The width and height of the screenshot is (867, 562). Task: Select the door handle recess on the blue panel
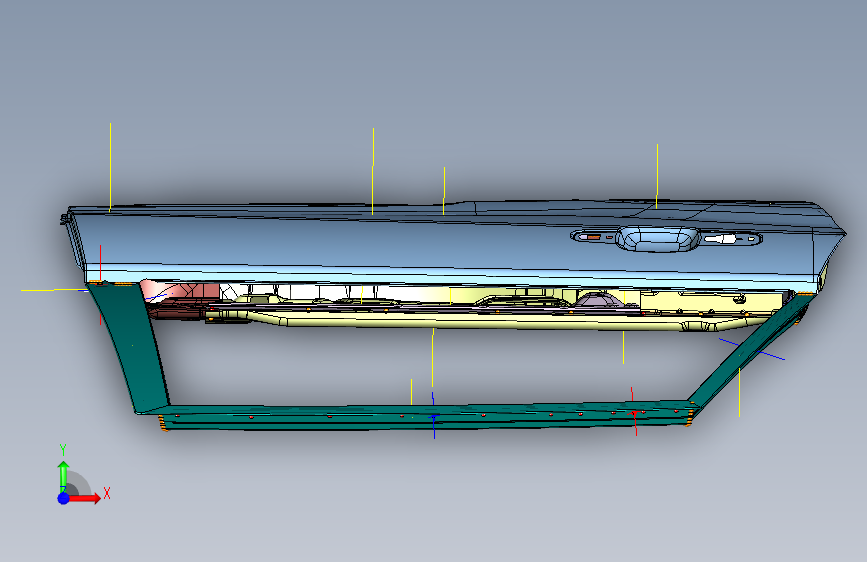[x=657, y=239]
